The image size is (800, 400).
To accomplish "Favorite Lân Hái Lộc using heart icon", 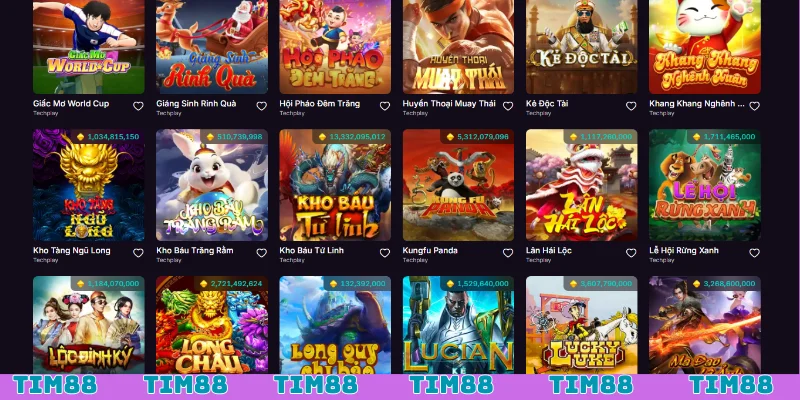I will (x=631, y=253).
